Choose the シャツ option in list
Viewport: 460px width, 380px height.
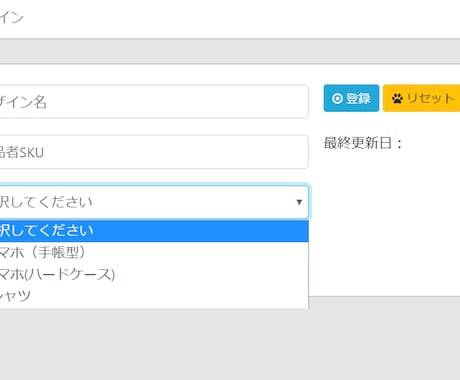point(154,296)
